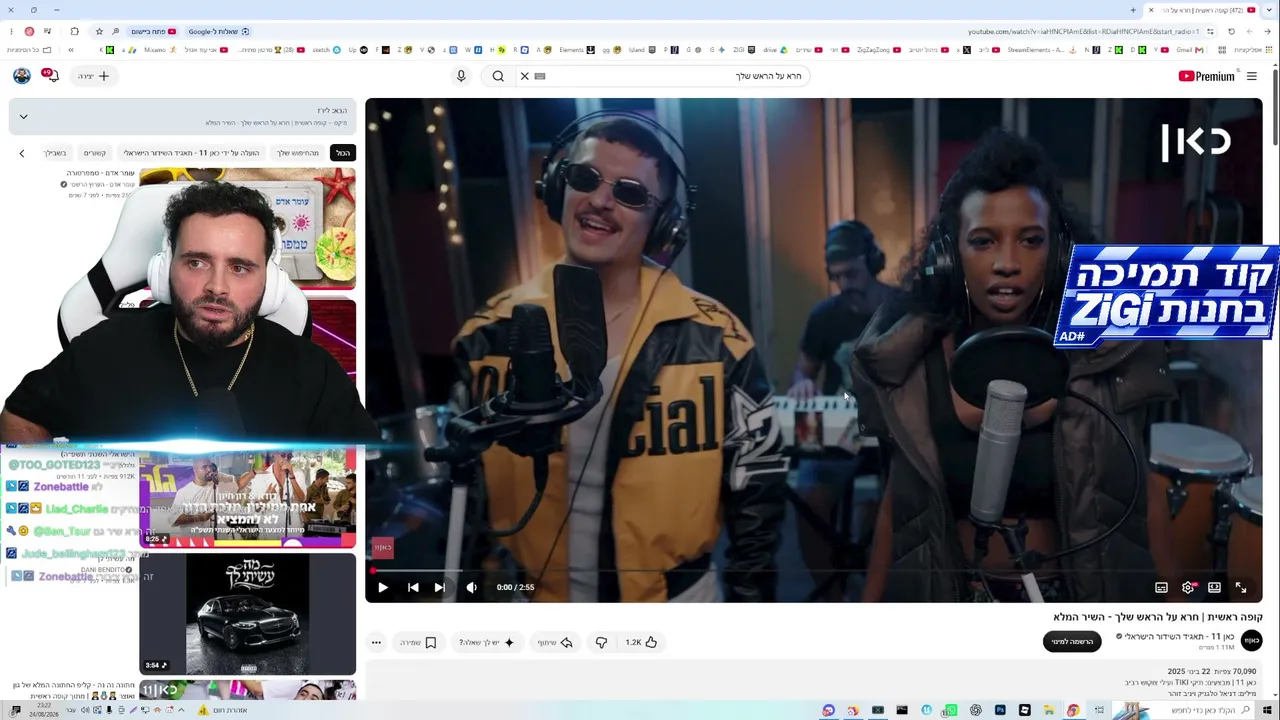Save the video with the שמירה button
The width and height of the screenshot is (1280, 720).
coord(419,642)
